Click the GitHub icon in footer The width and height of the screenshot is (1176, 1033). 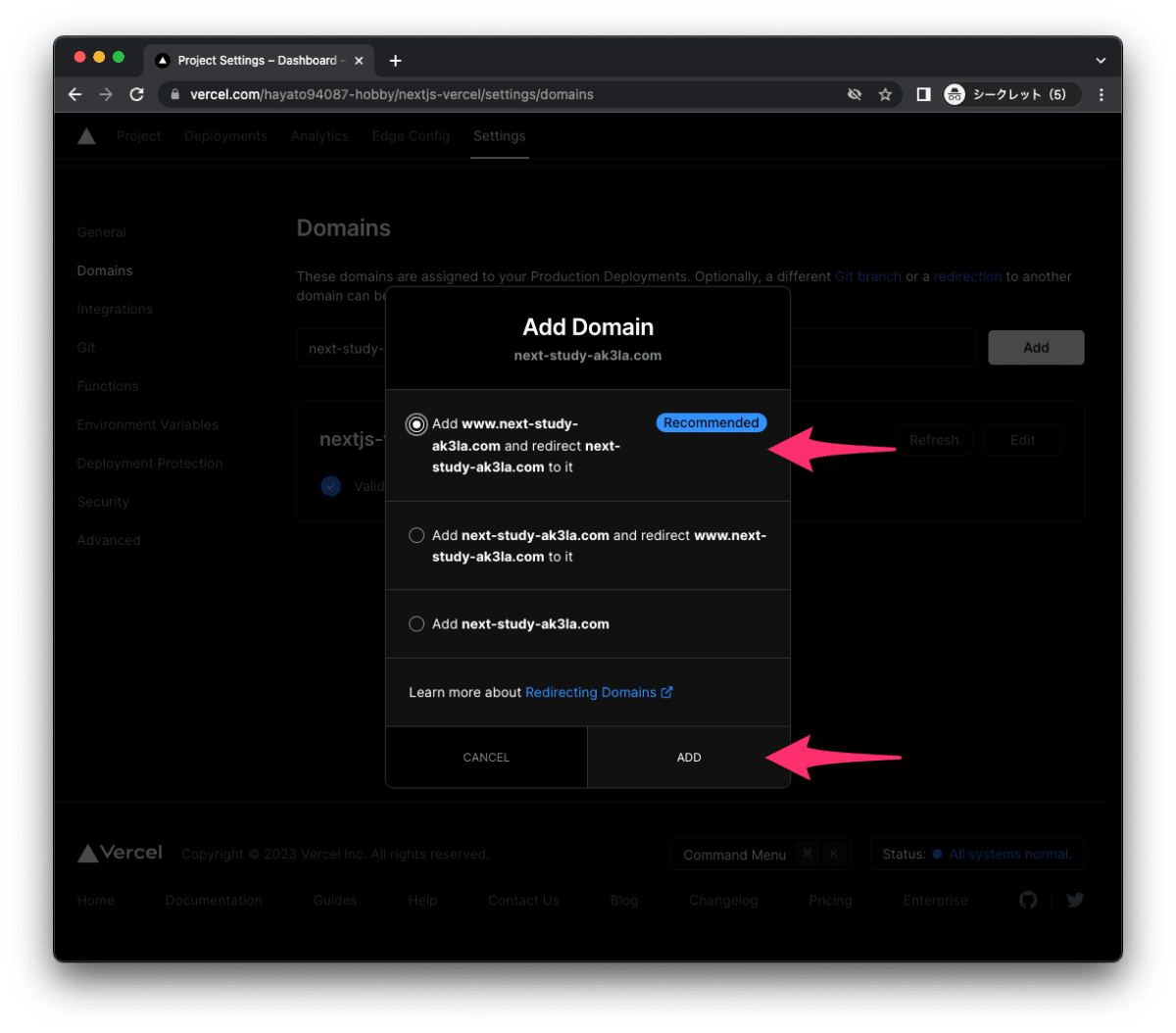[1028, 900]
